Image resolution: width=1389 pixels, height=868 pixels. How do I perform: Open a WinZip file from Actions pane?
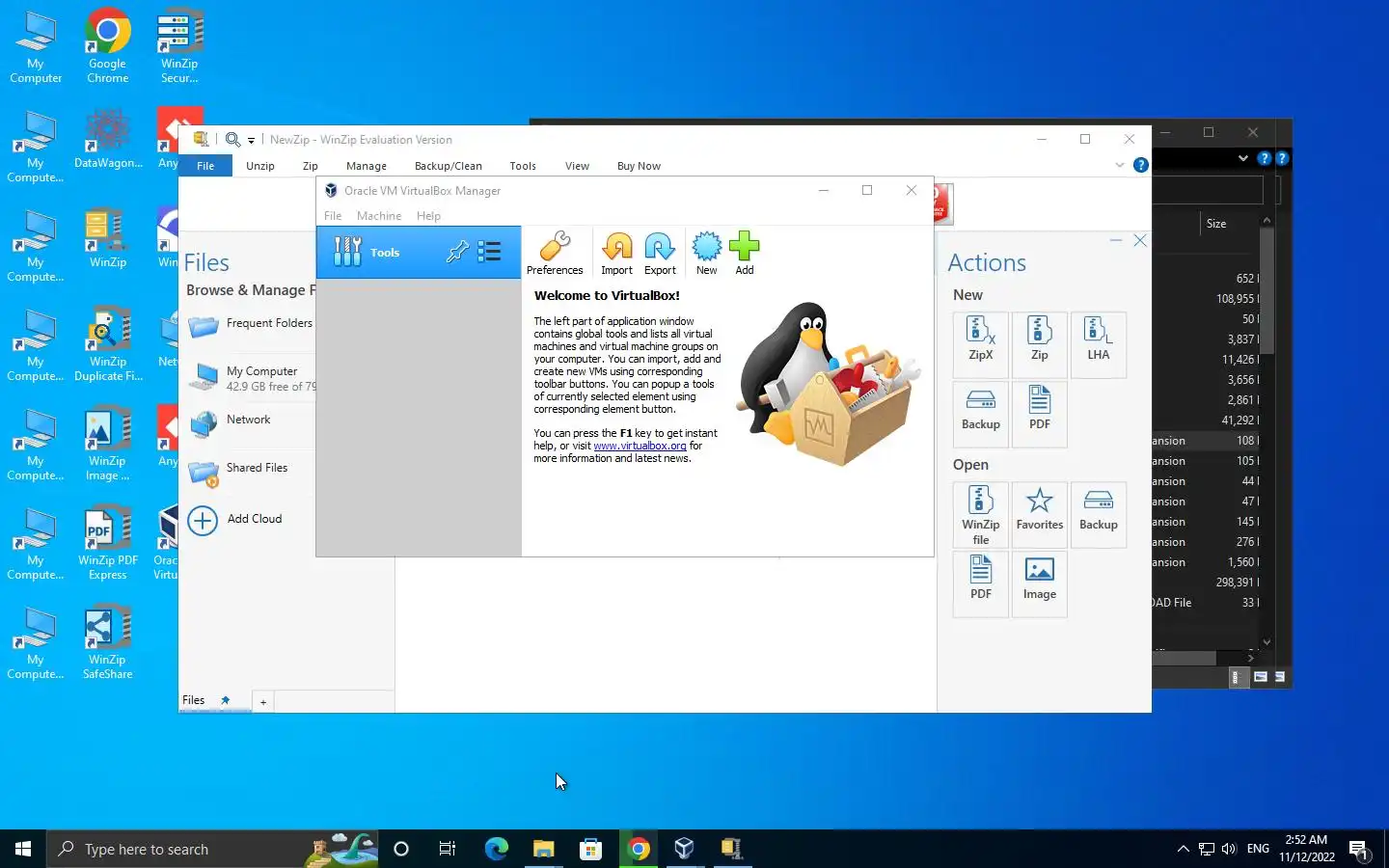[980, 515]
